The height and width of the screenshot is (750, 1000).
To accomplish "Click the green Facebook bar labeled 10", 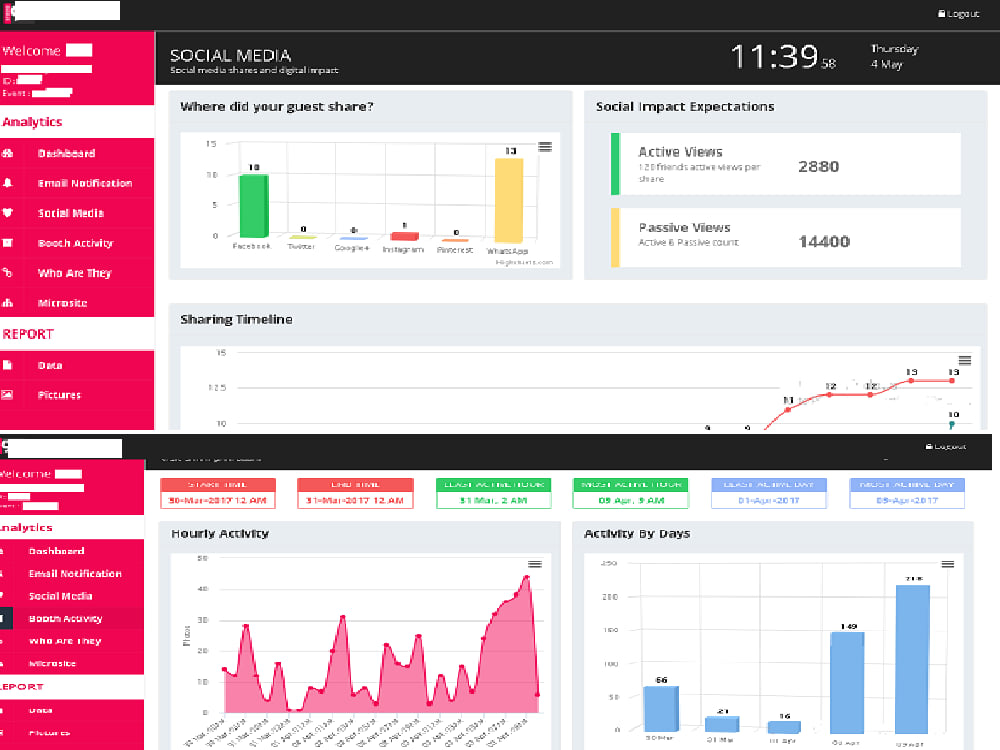I will pyautogui.click(x=254, y=205).
